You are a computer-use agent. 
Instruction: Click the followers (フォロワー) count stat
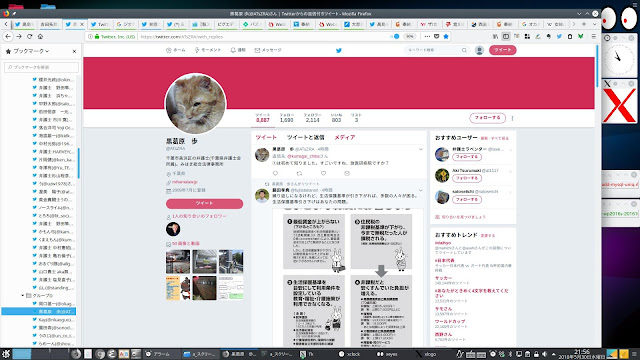click(312, 118)
